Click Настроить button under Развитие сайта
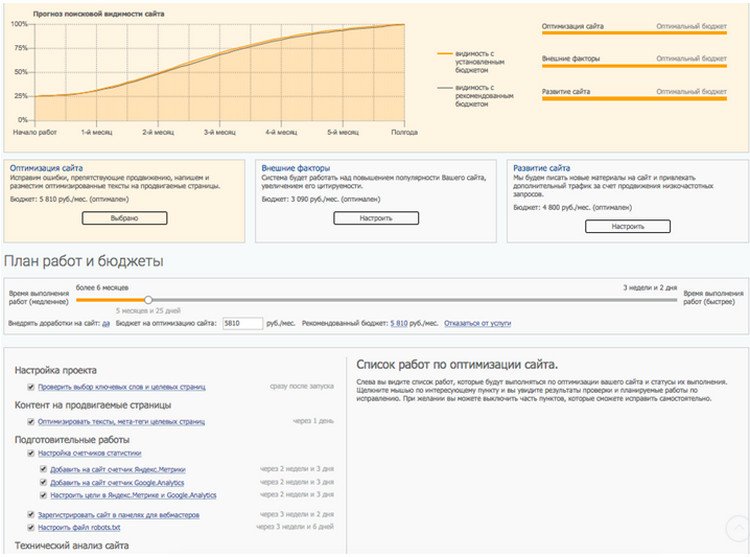This screenshot has height=557, width=750. 628,226
